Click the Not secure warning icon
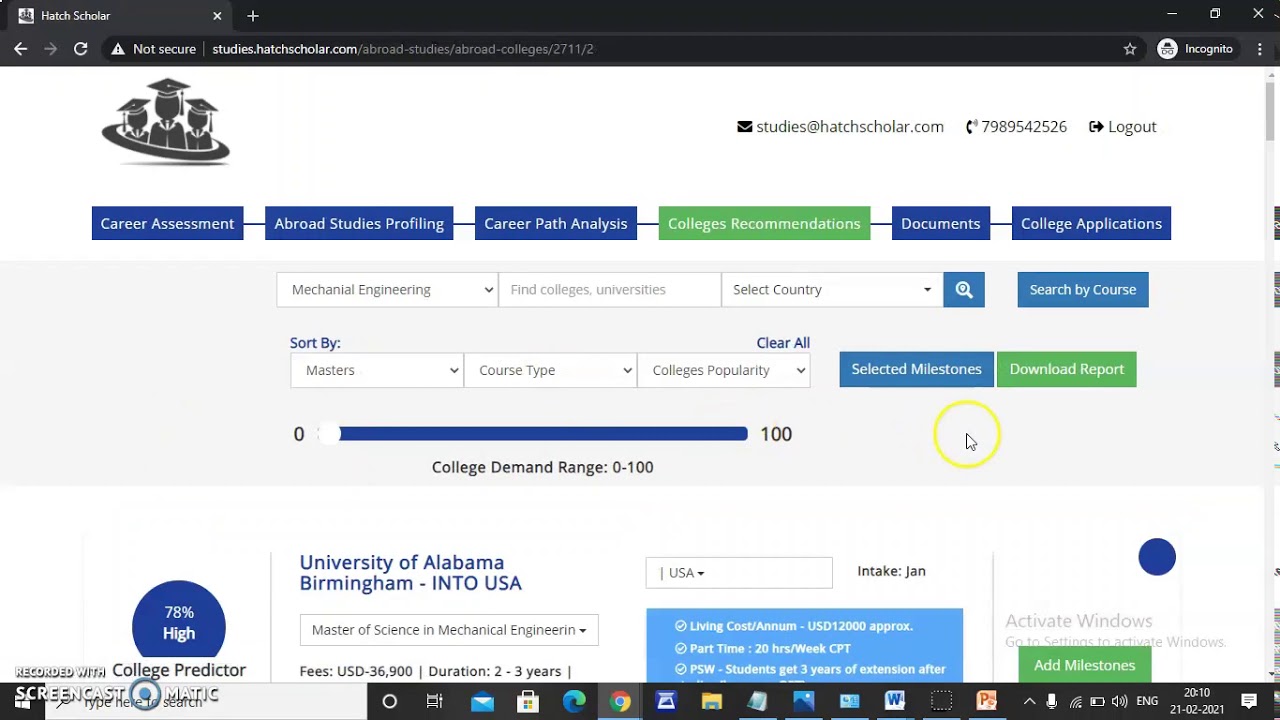Viewport: 1280px width, 720px height. (118, 48)
